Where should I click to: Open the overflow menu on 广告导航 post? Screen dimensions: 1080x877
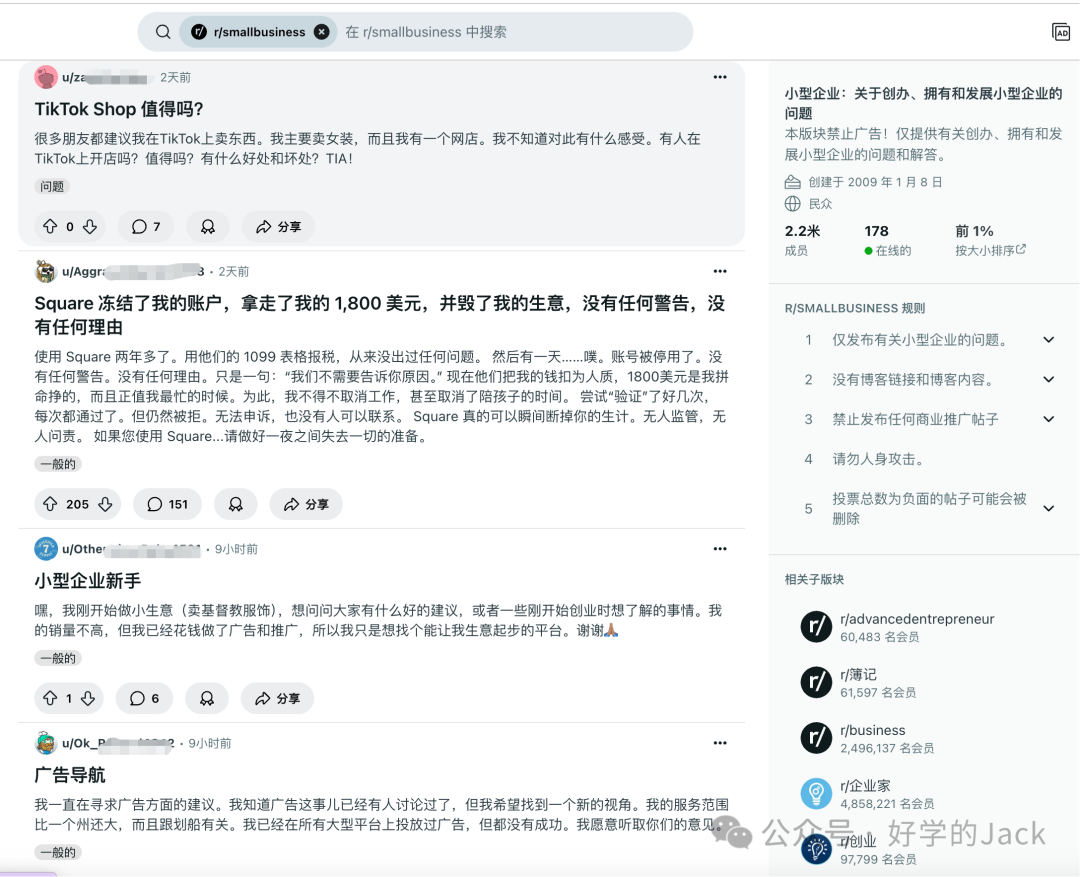(x=720, y=743)
